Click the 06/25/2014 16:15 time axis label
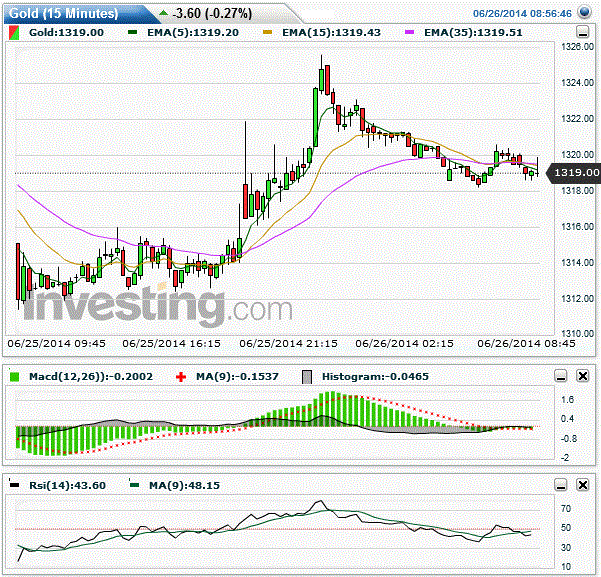601x577 pixels. 172,343
